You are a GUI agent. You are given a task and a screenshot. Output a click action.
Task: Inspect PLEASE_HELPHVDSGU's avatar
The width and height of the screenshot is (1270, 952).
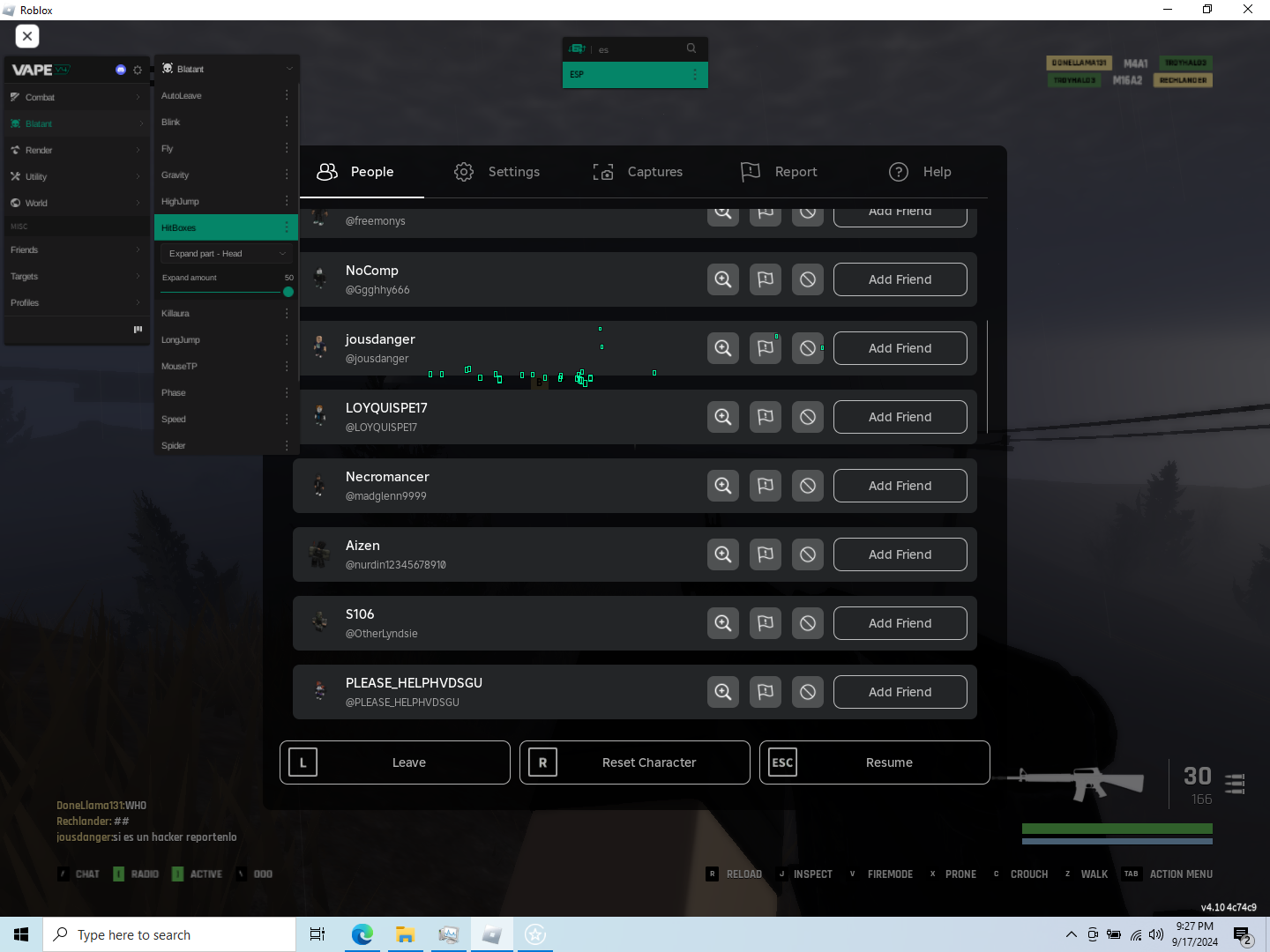tap(723, 692)
